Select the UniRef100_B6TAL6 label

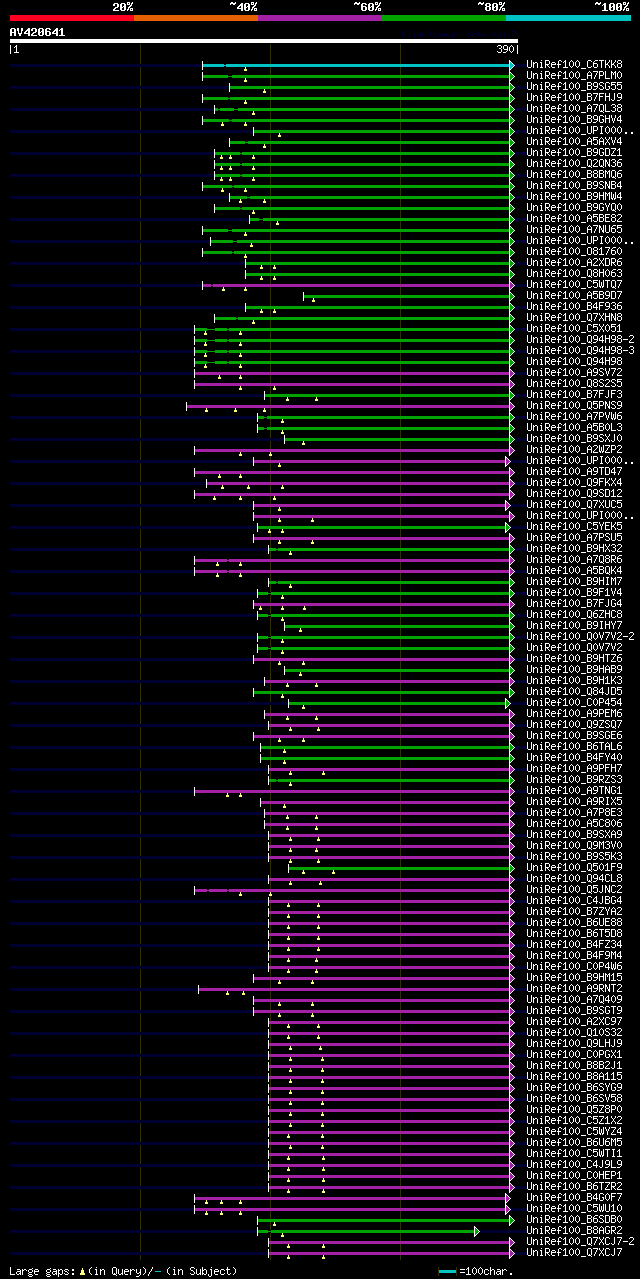pyautogui.click(x=572, y=746)
